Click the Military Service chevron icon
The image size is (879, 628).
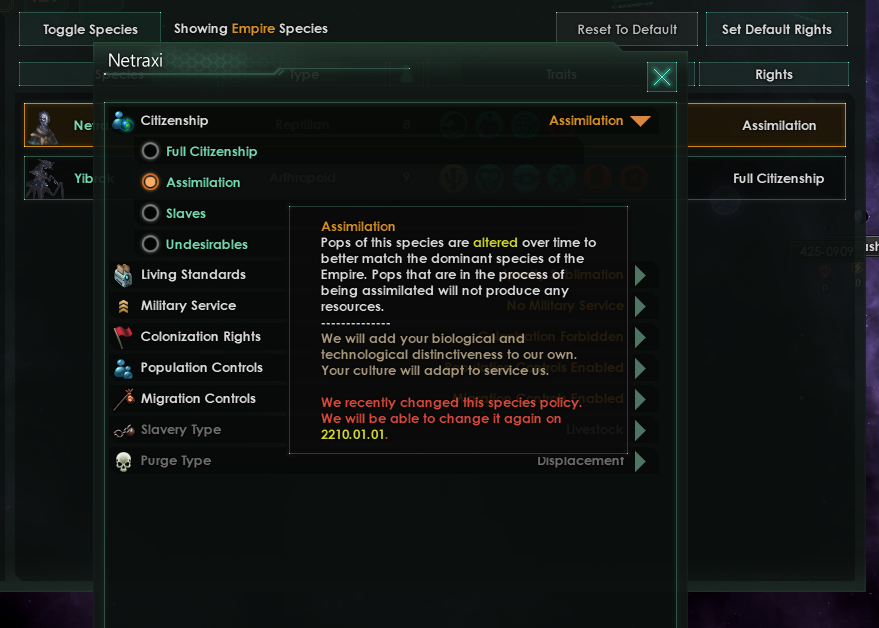[123, 306]
